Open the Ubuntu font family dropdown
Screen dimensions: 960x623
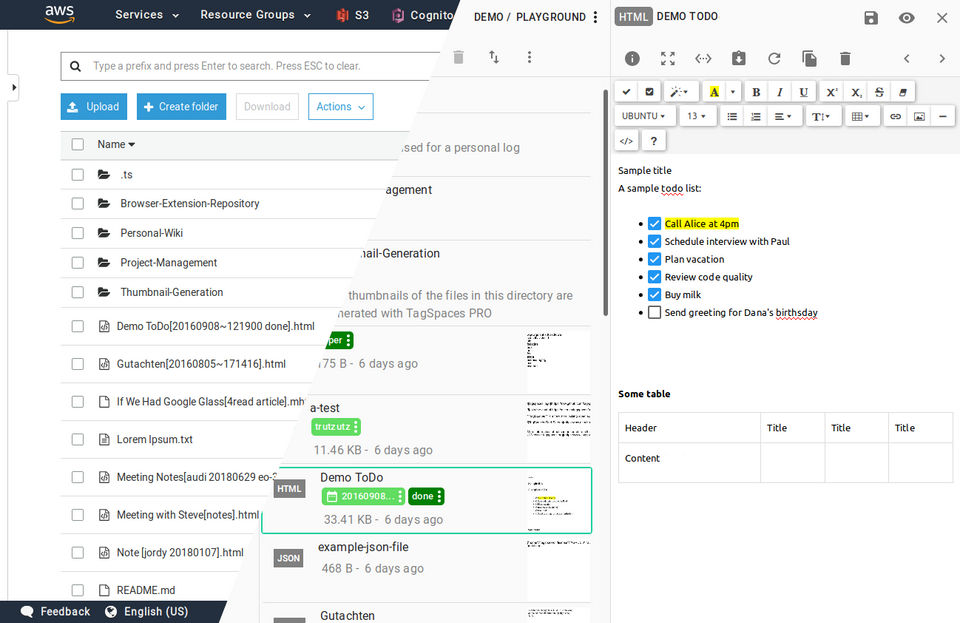coord(645,116)
